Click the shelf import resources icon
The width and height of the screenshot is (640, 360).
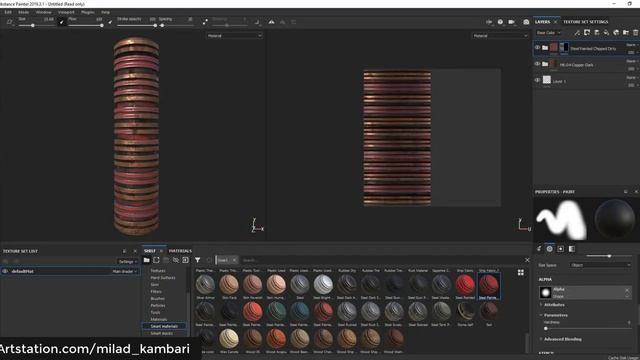(185, 260)
